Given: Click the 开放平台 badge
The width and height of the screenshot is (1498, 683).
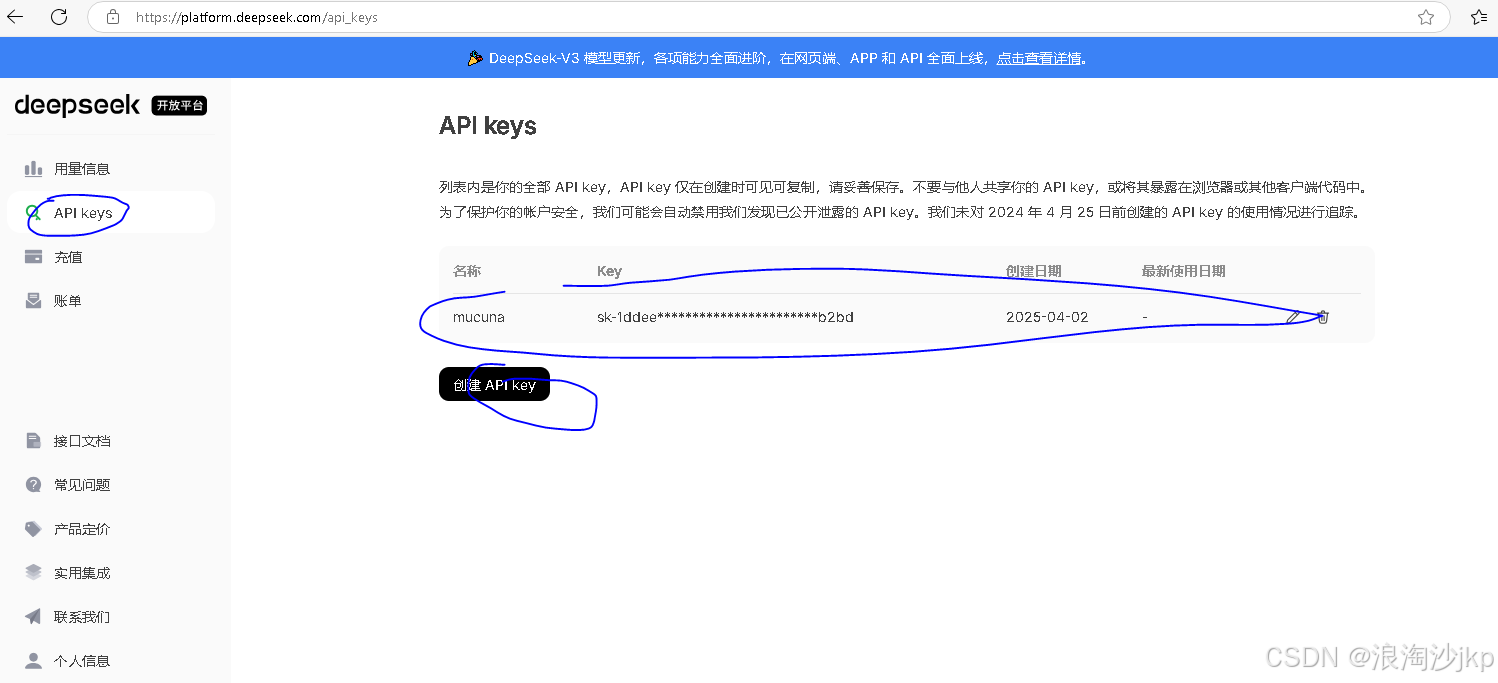Looking at the screenshot, I should (179, 105).
